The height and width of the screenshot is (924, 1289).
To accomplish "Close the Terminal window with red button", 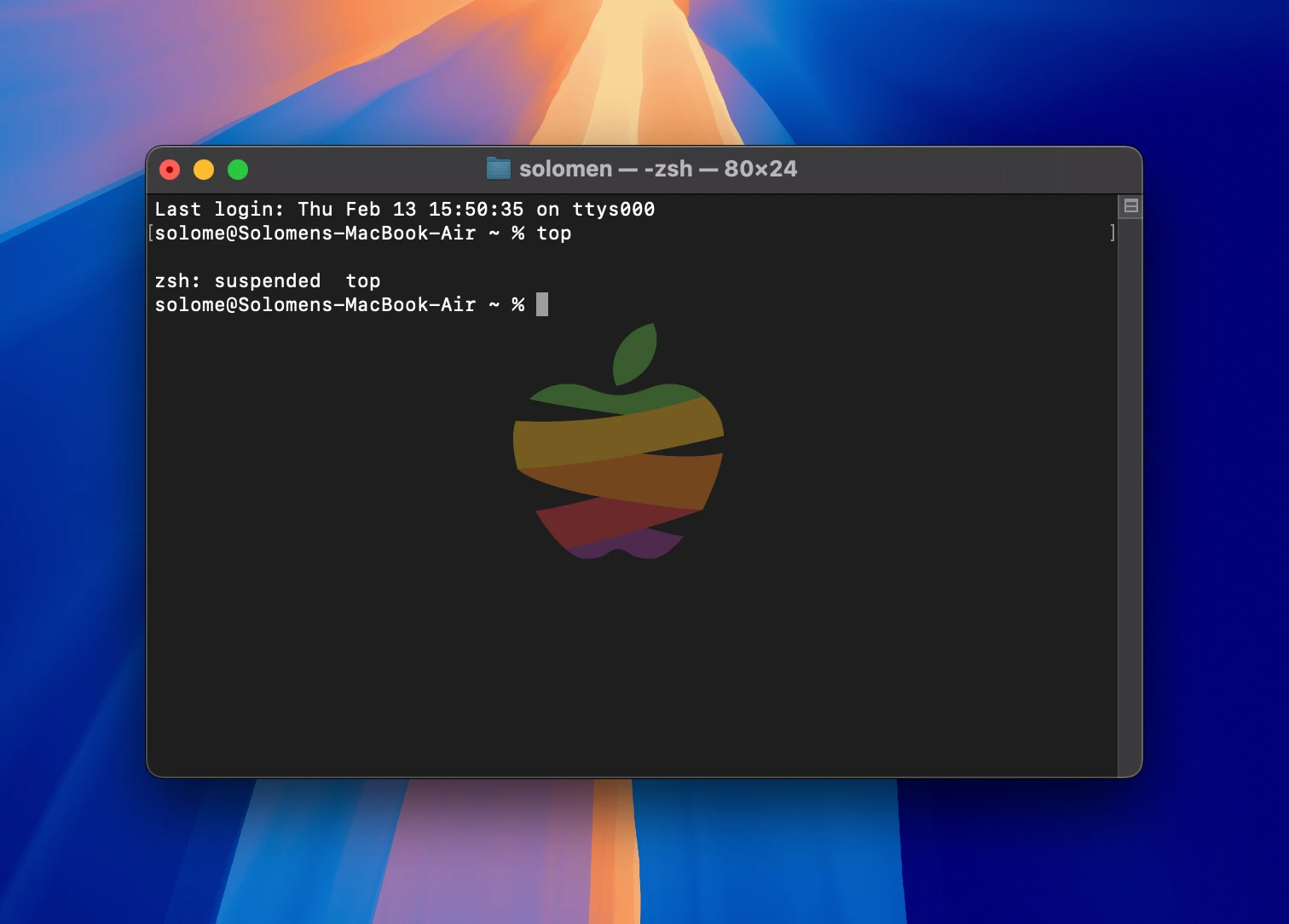I will point(170,170).
